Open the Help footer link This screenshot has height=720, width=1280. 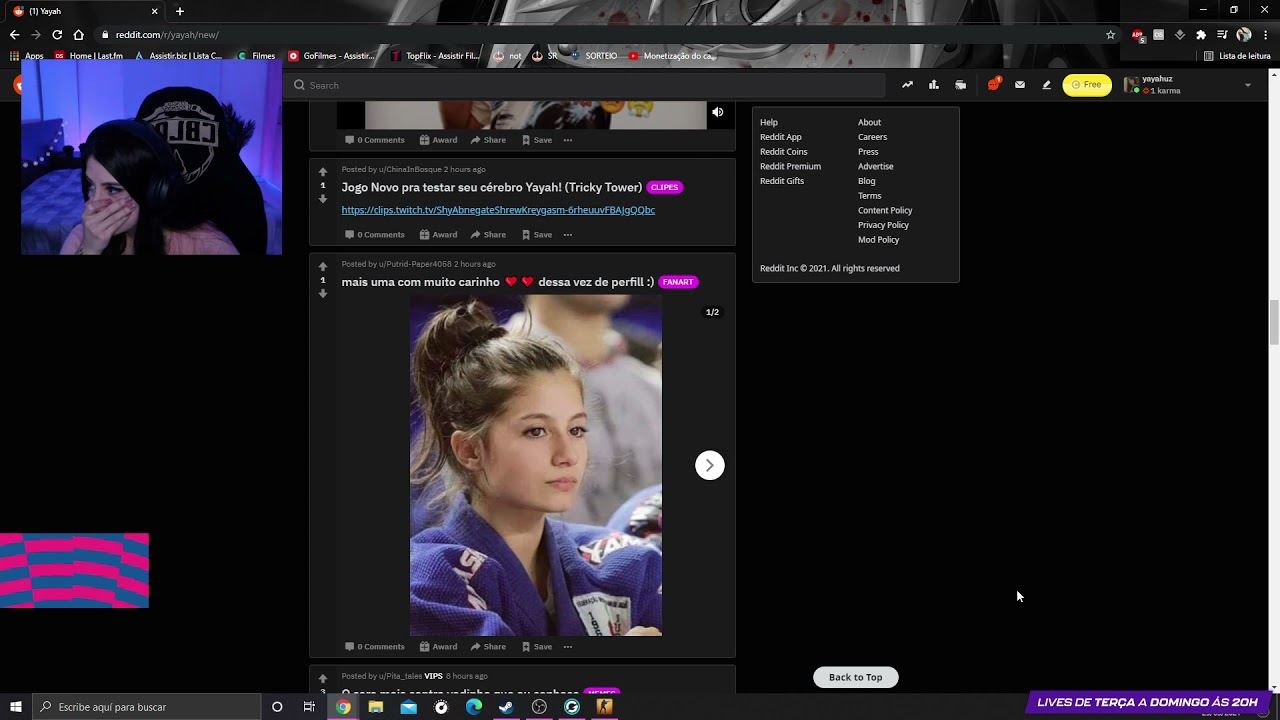coord(769,122)
